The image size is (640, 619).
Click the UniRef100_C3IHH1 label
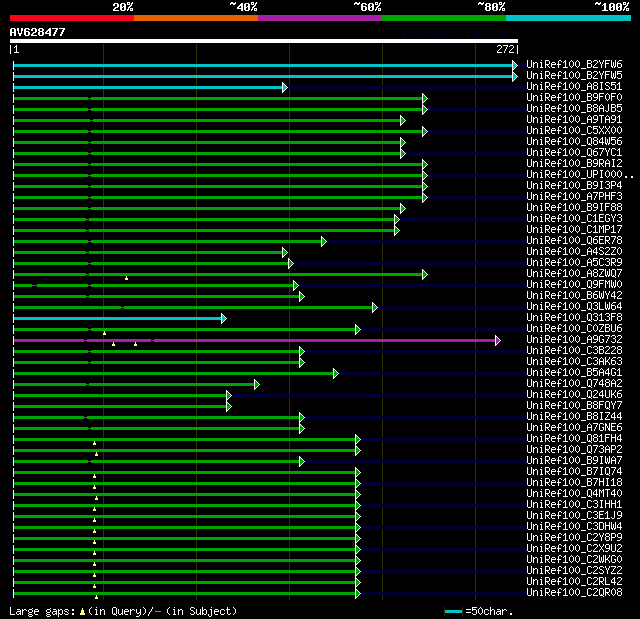574,504
